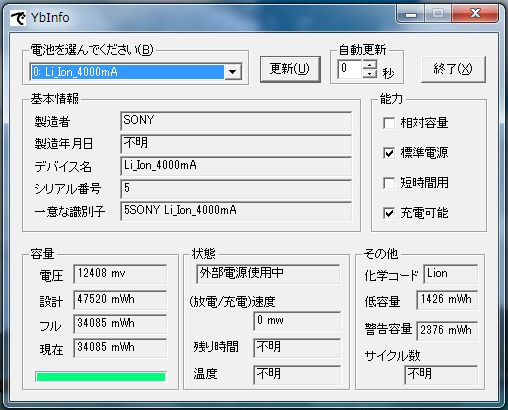Click the green battery capacity progress bar
The height and width of the screenshot is (410, 508).
pyautogui.click(x=101, y=377)
